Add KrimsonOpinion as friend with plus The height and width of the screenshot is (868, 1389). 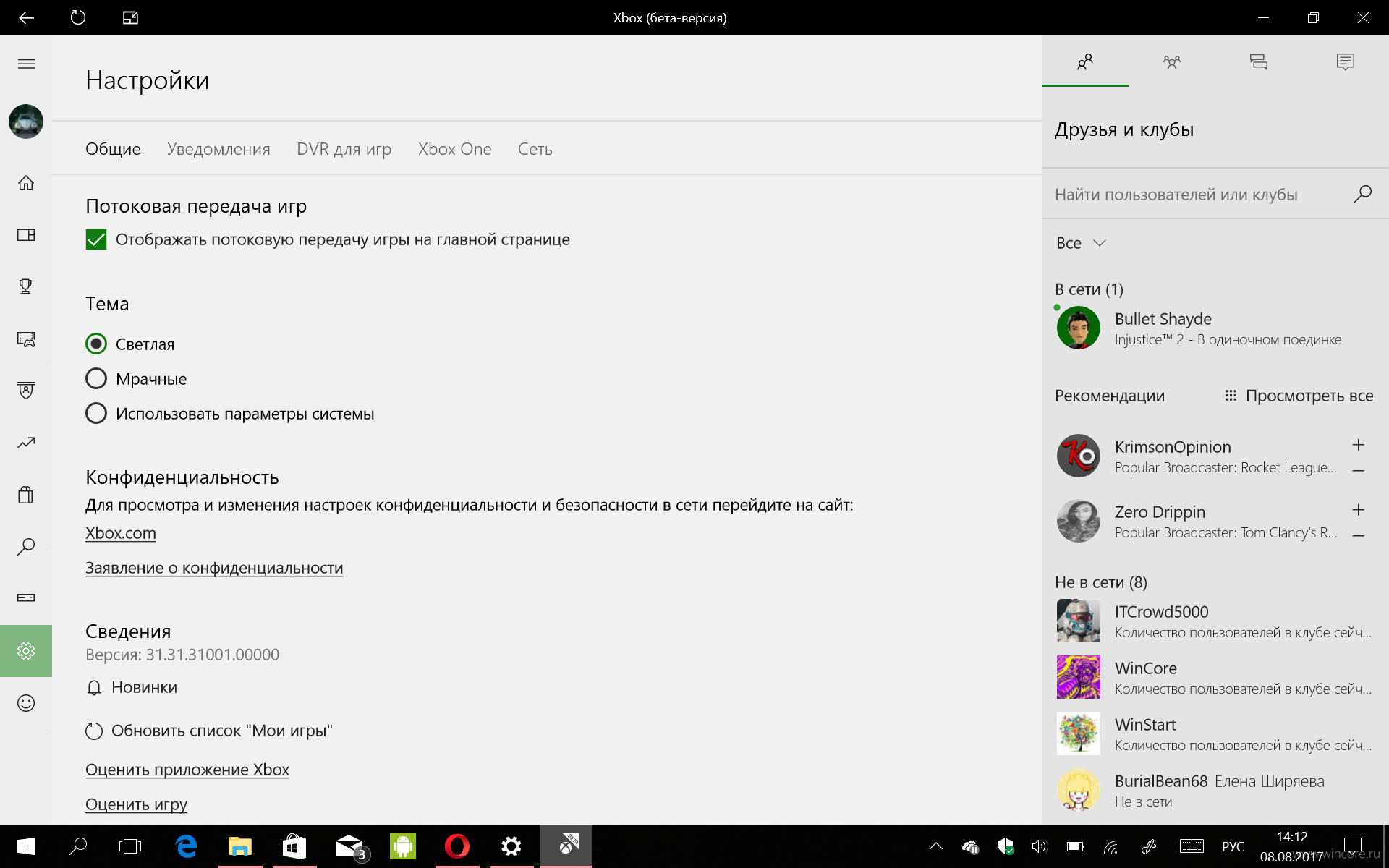(x=1359, y=445)
